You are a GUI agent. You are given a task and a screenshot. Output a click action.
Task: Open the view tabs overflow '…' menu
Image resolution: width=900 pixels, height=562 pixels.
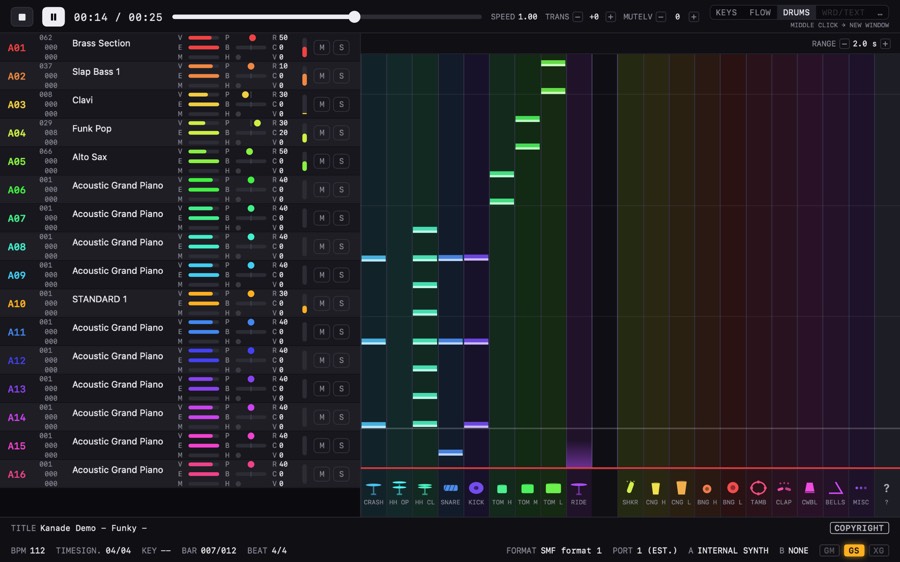click(880, 12)
